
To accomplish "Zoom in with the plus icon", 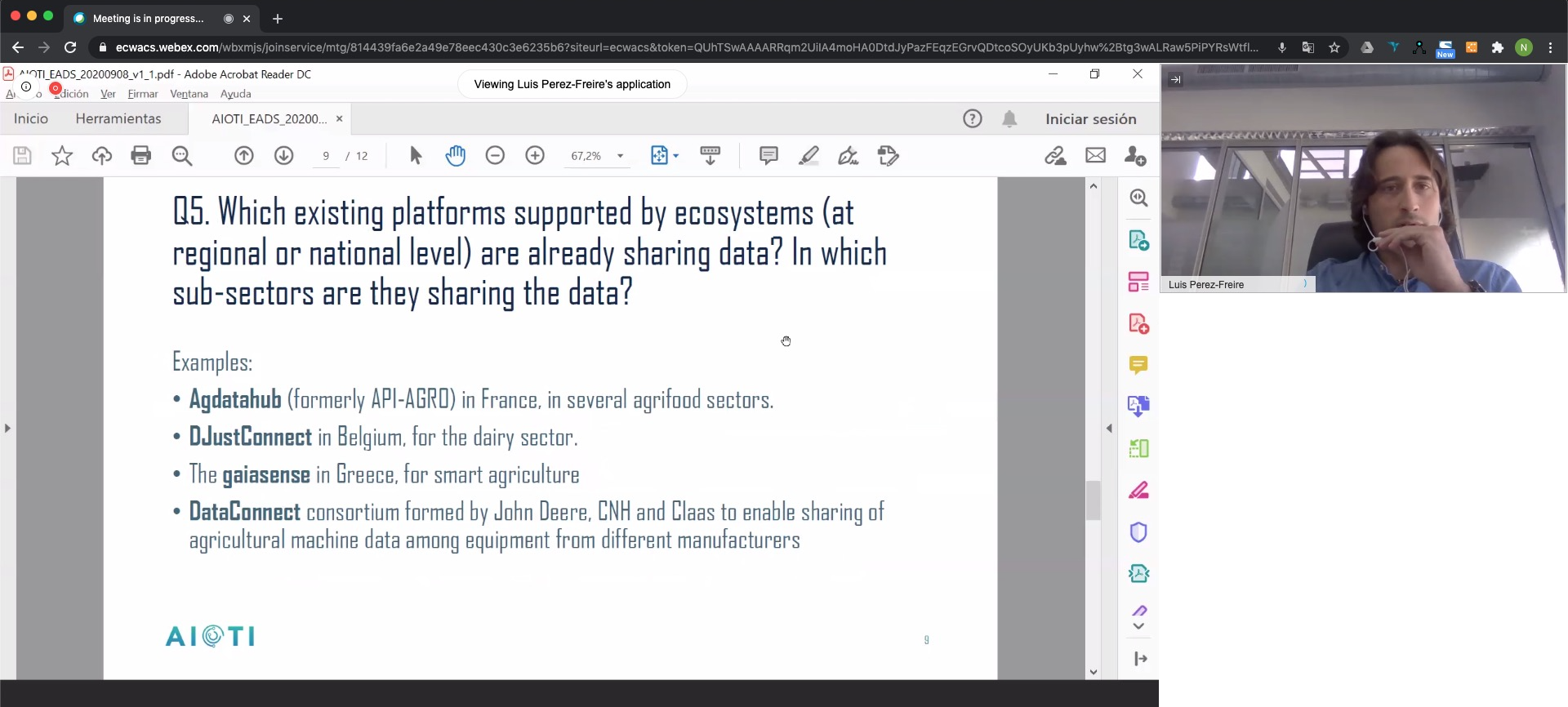I will click(x=535, y=155).
